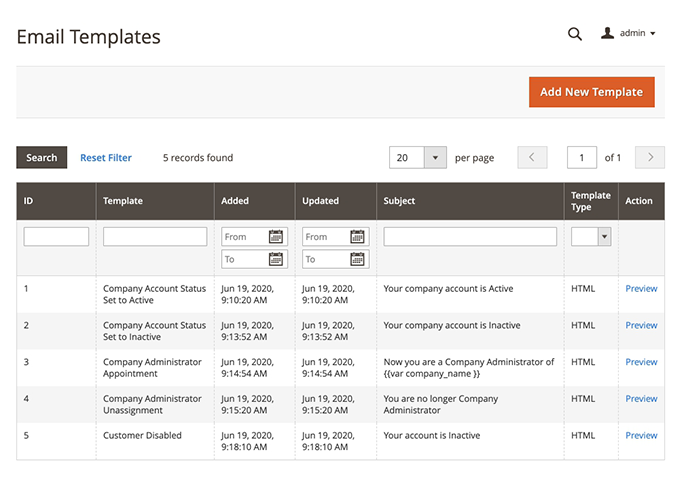Screen dimensions: 684x480
Task: Click the search magnifier icon
Action: pos(575,34)
